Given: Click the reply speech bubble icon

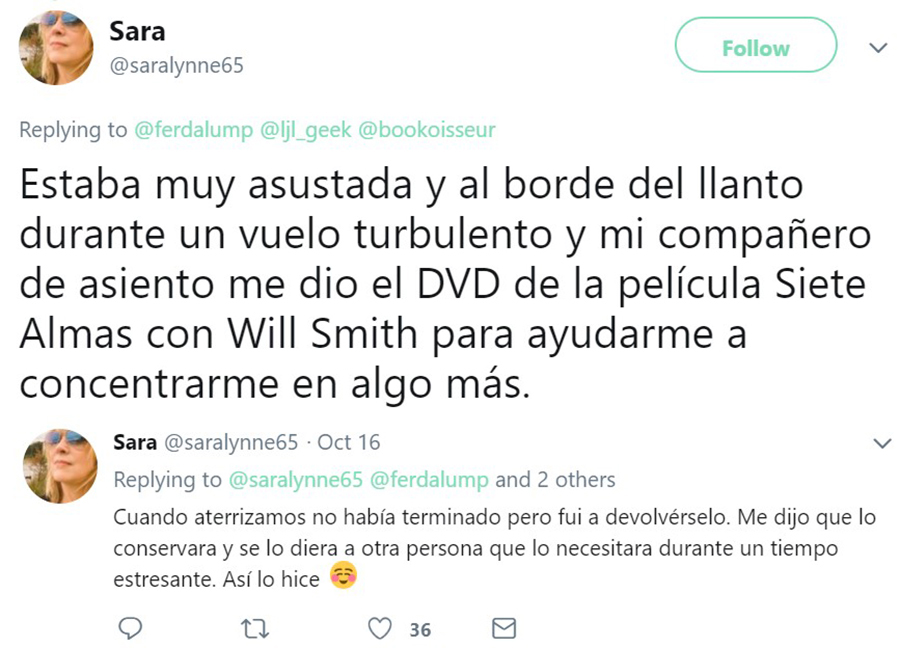Looking at the screenshot, I should pyautogui.click(x=130, y=628).
